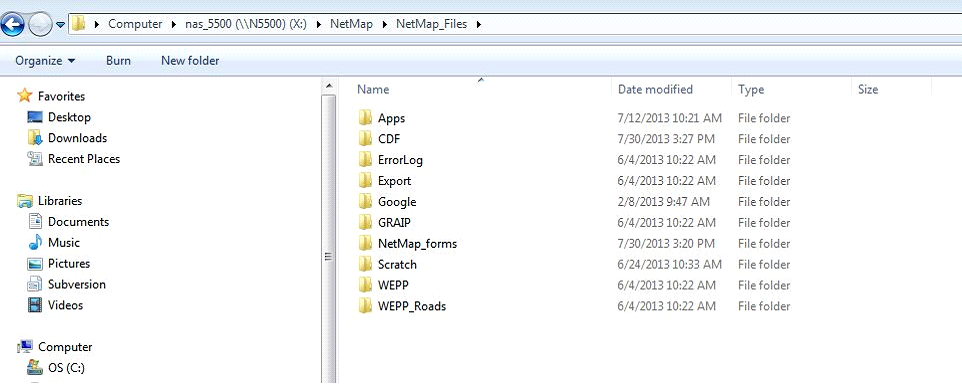Select the WEPP folder icon

click(x=366, y=285)
